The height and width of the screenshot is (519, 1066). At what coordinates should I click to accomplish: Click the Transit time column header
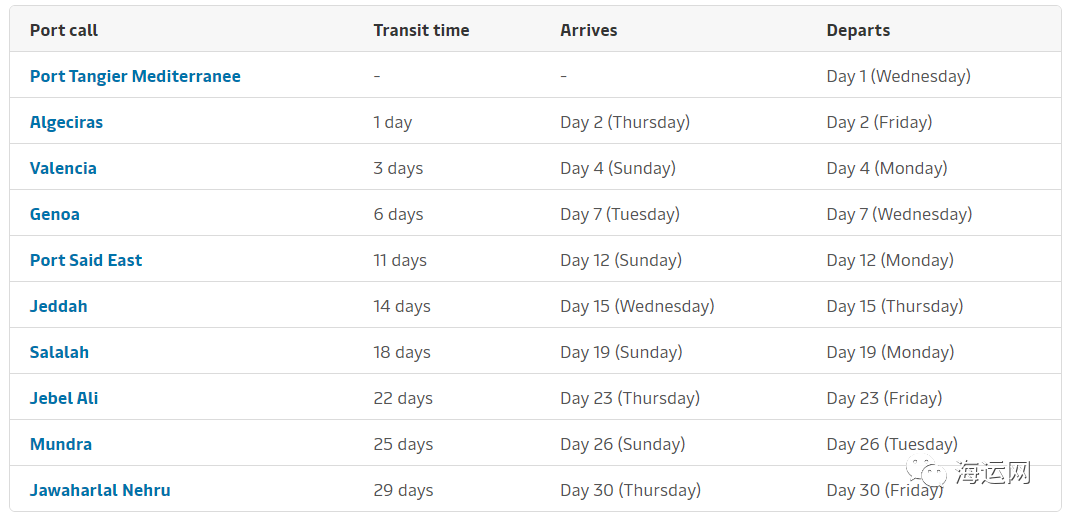pos(422,31)
